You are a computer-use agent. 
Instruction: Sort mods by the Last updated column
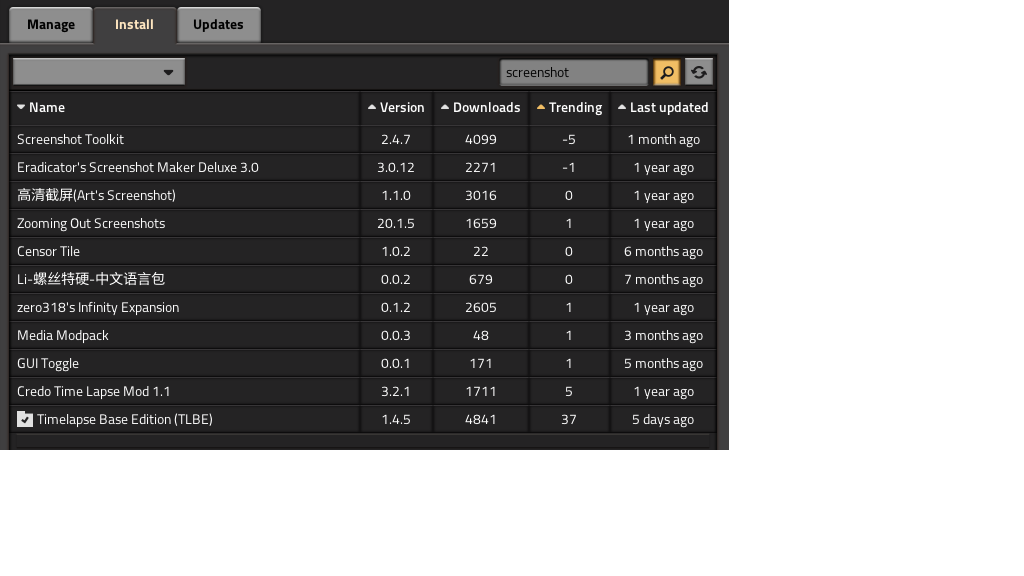tap(663, 108)
